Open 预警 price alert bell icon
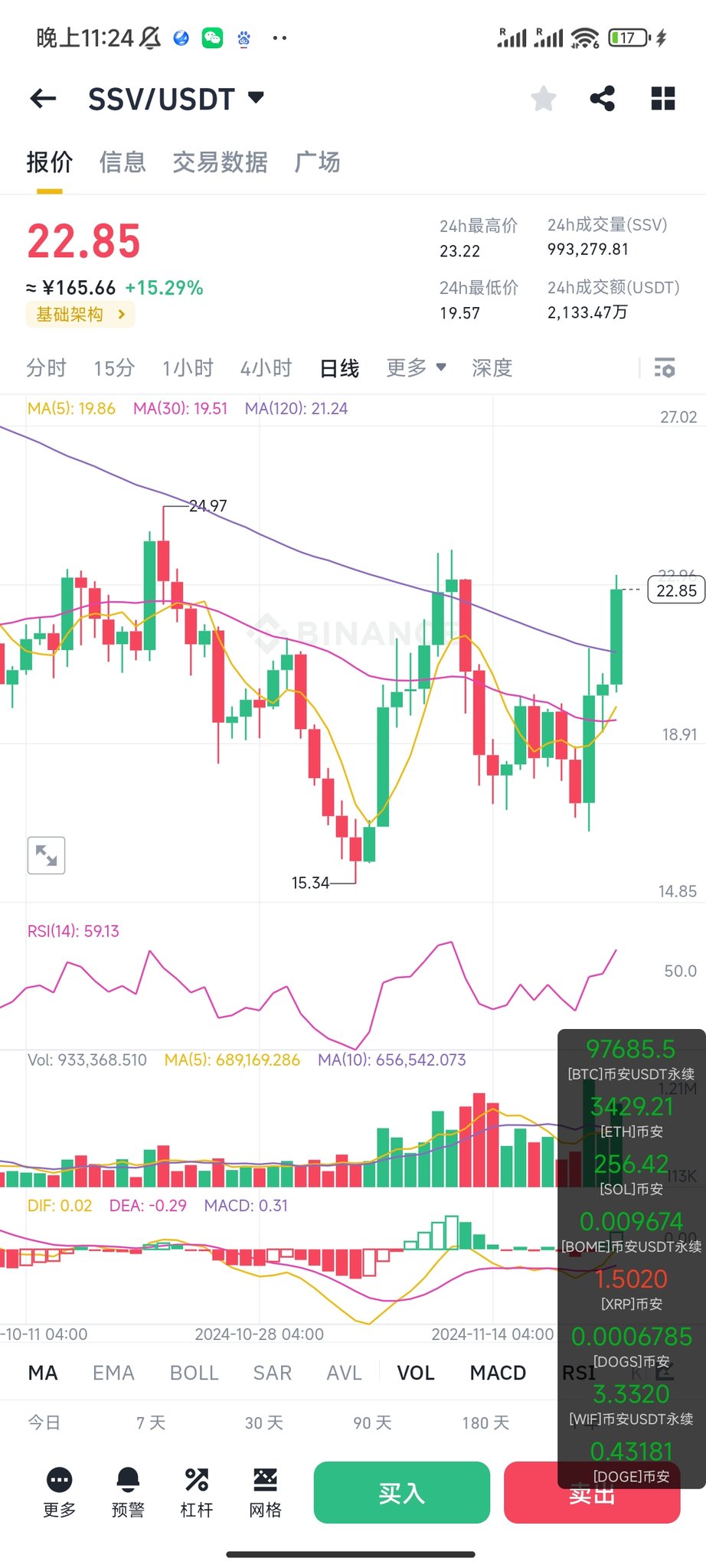Screen dimensions: 706x1568 (128, 1493)
